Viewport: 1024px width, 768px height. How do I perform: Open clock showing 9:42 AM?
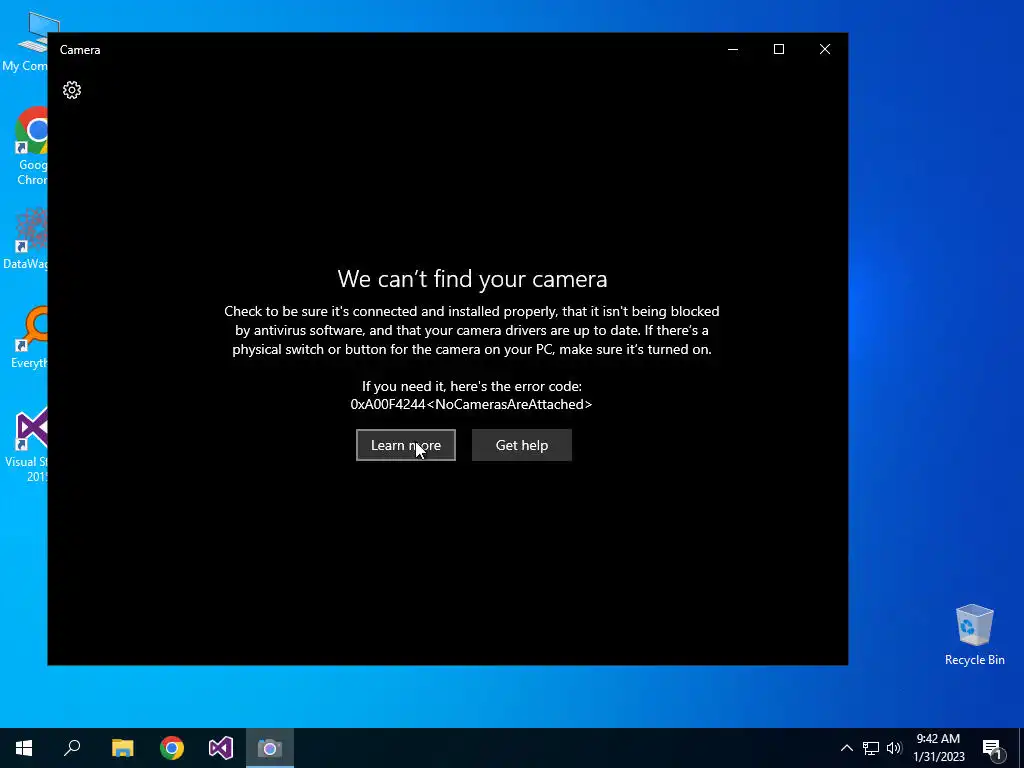(938, 748)
